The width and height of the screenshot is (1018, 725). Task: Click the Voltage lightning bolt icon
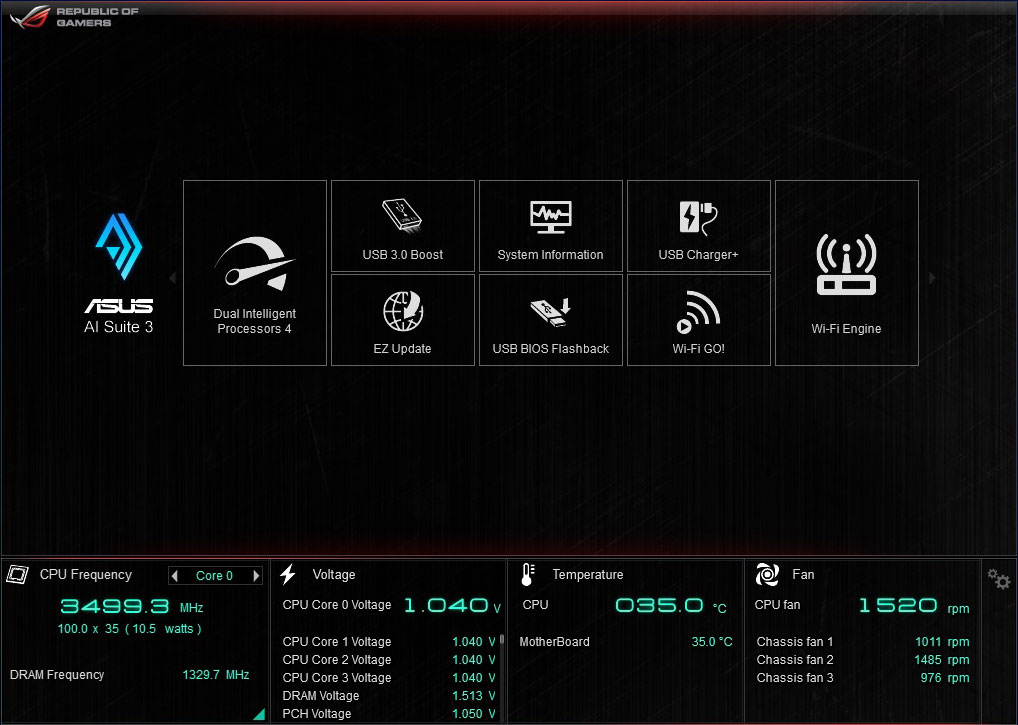pyautogui.click(x=288, y=574)
